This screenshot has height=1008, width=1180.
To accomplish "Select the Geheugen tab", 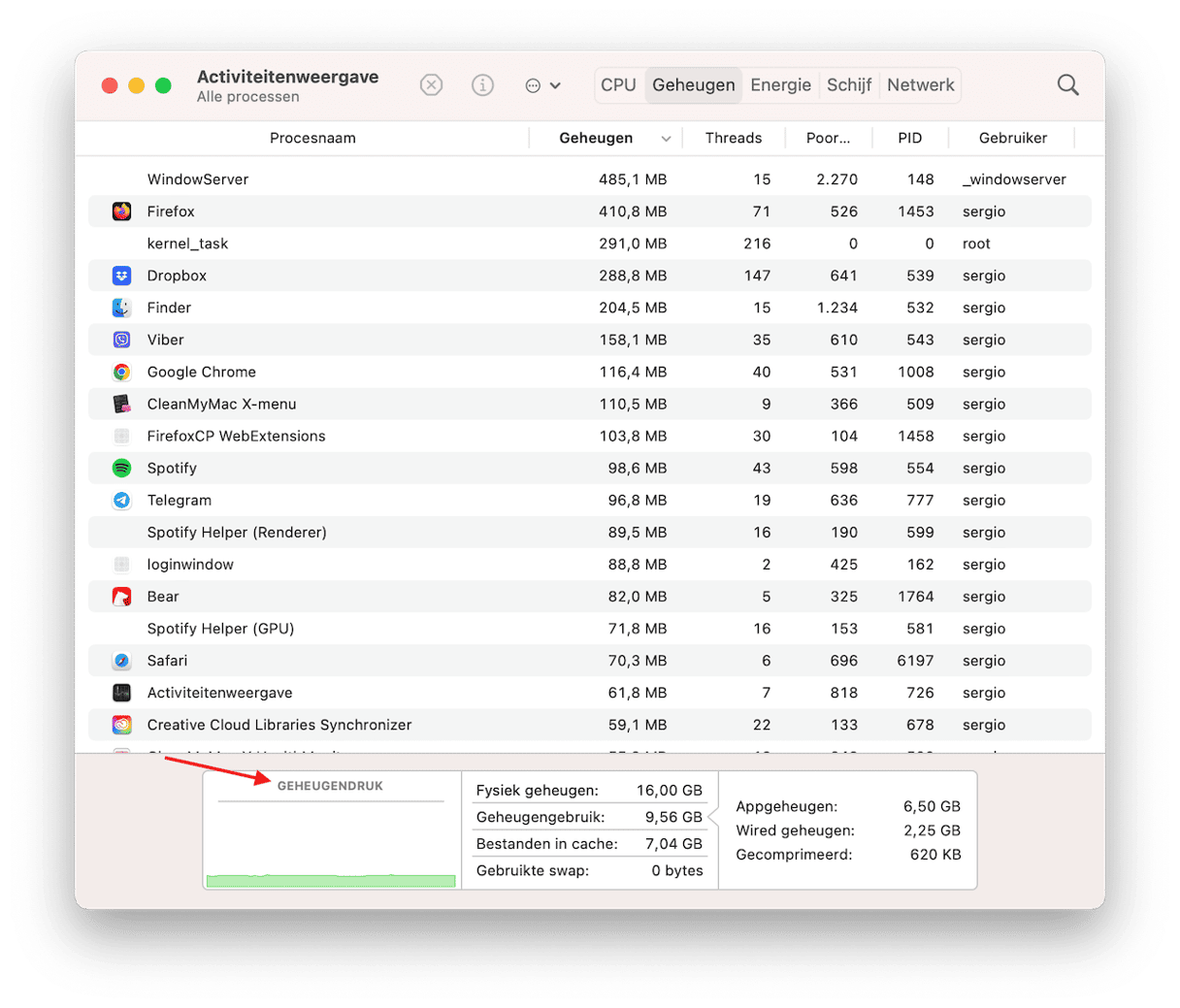I will pyautogui.click(x=694, y=85).
